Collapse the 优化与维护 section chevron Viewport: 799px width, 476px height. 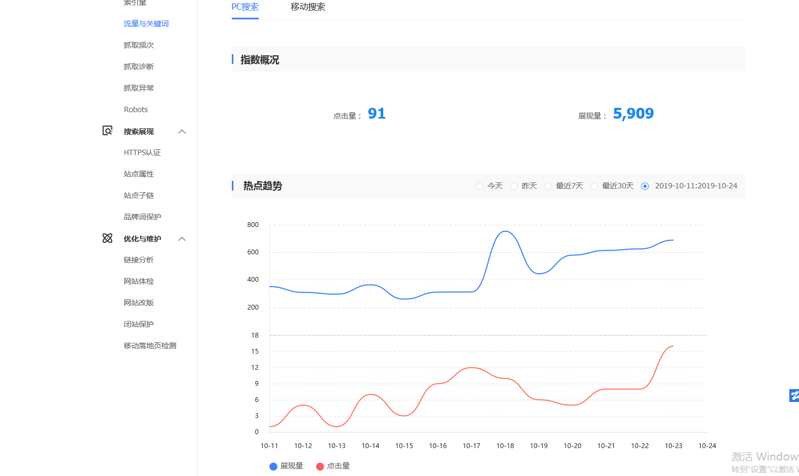pos(182,239)
